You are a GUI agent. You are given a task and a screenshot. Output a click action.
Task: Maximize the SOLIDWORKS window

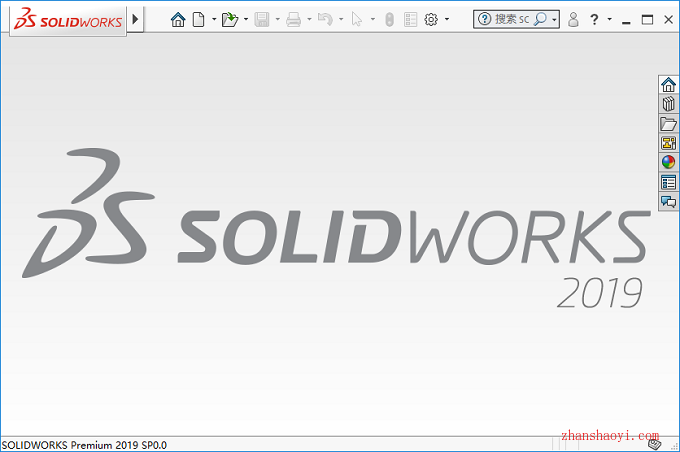[647, 20]
